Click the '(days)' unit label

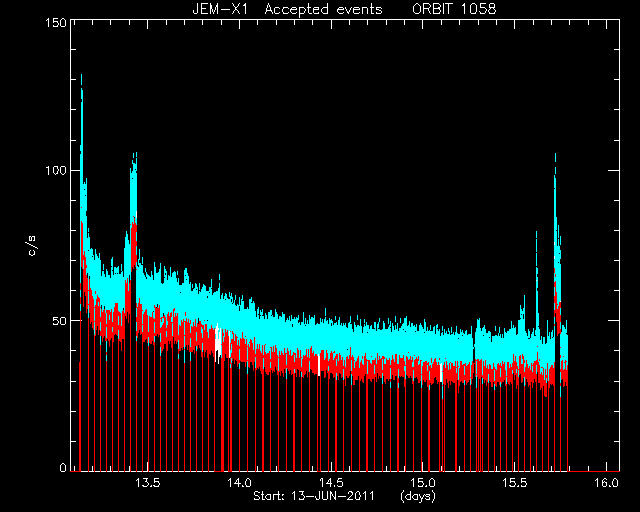click(x=418, y=496)
